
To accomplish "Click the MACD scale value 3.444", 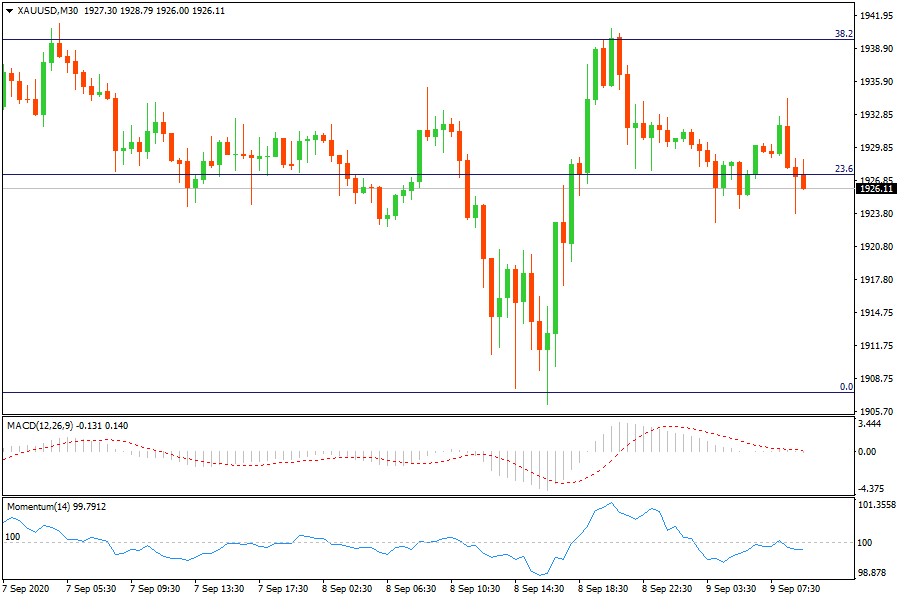I will point(872,425).
